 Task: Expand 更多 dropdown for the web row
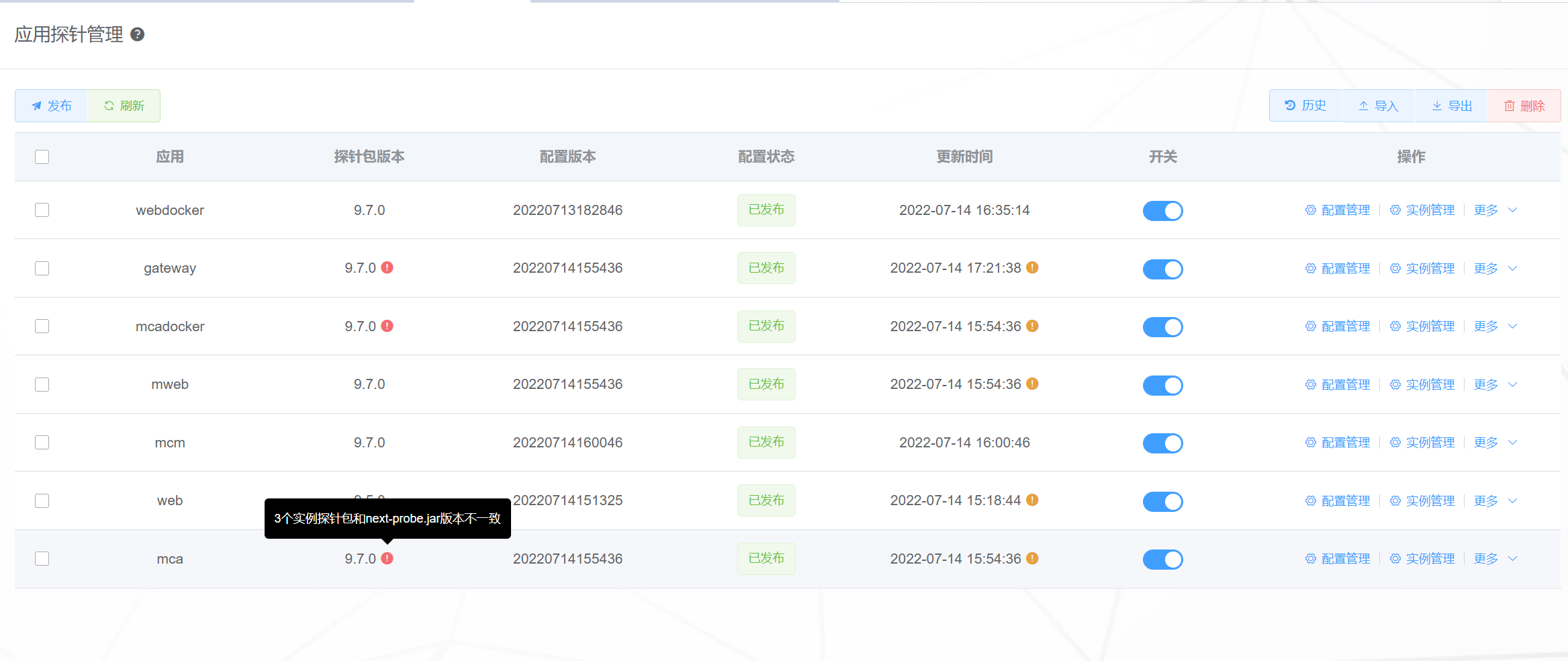(1495, 501)
